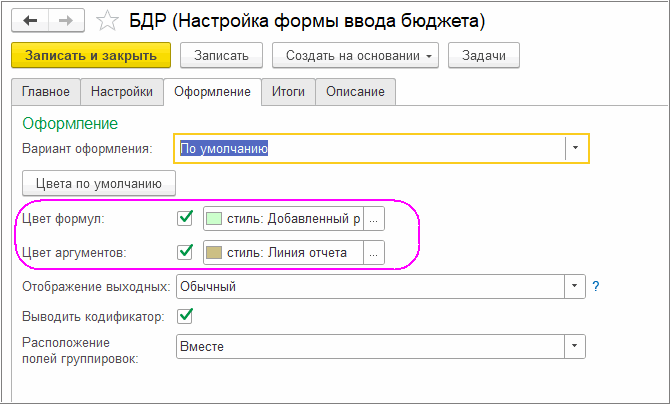Expand Расположение полей группировок dropdown arrow
The image size is (670, 404).
pyautogui.click(x=574, y=346)
